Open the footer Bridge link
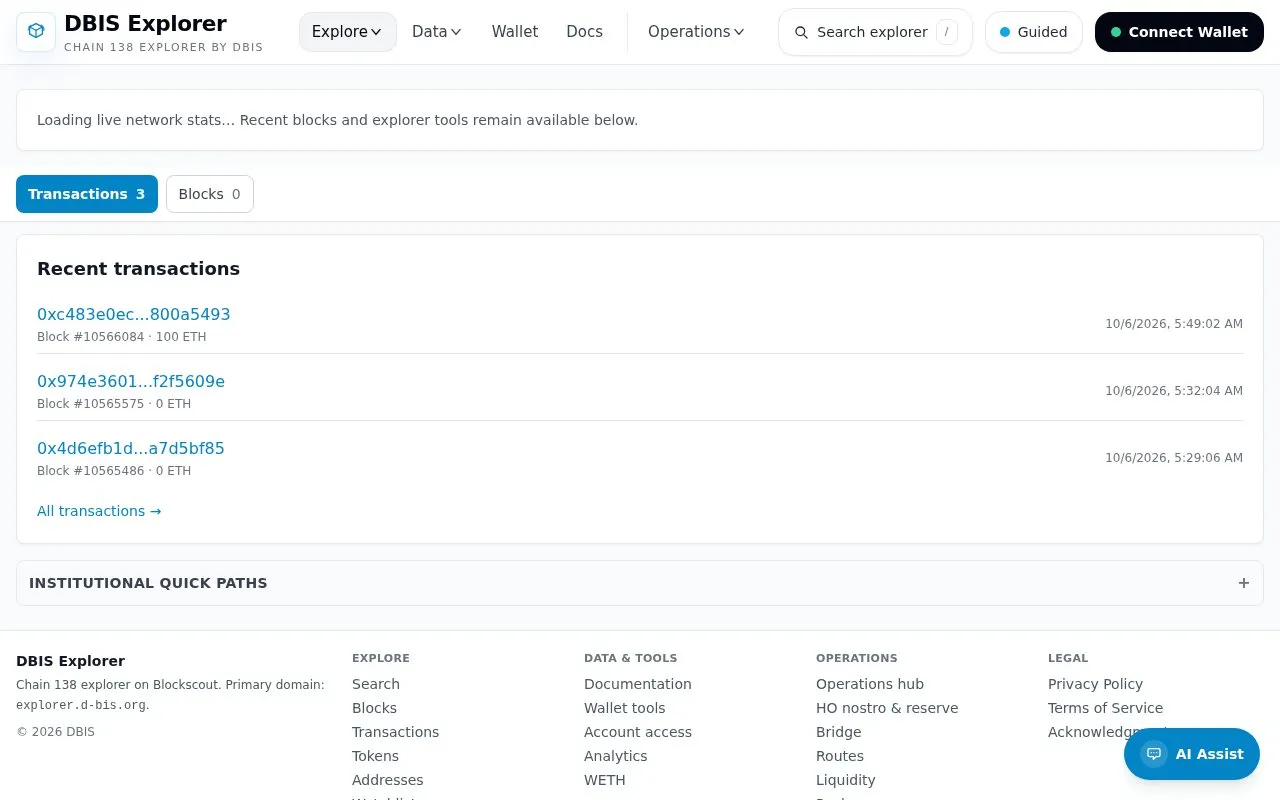 pyautogui.click(x=839, y=732)
